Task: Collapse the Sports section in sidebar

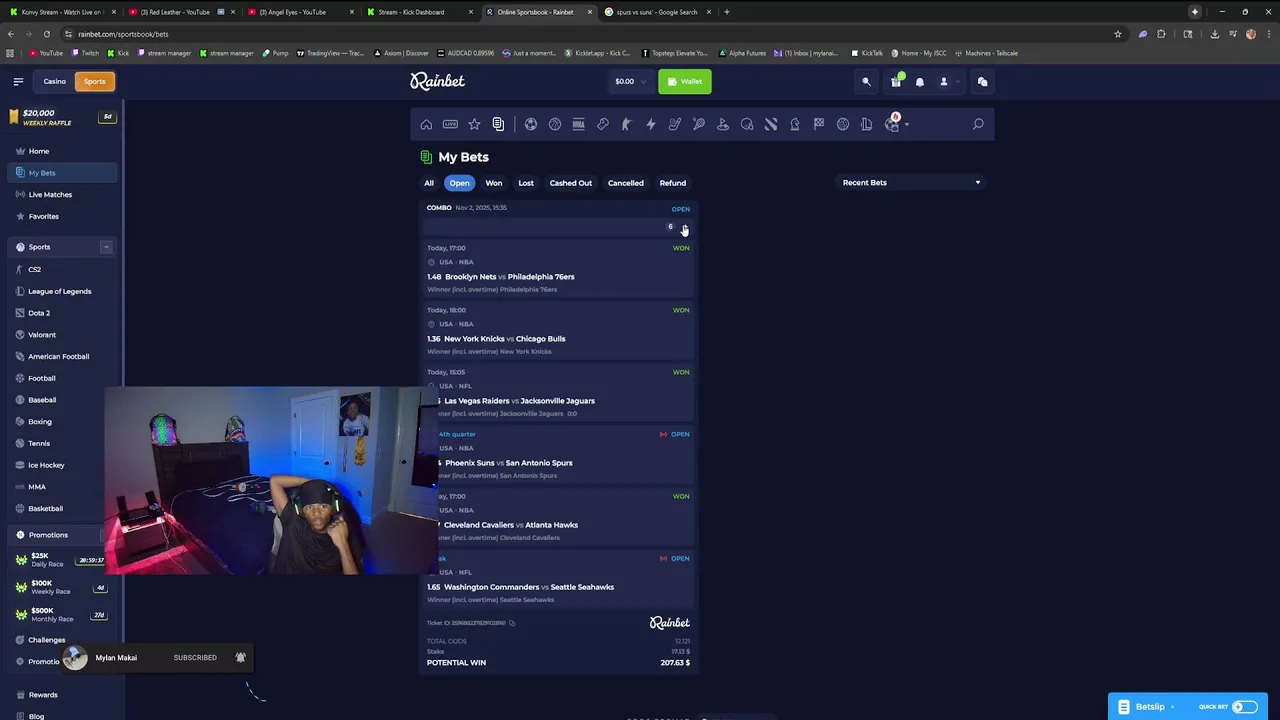Action: click(x=106, y=247)
